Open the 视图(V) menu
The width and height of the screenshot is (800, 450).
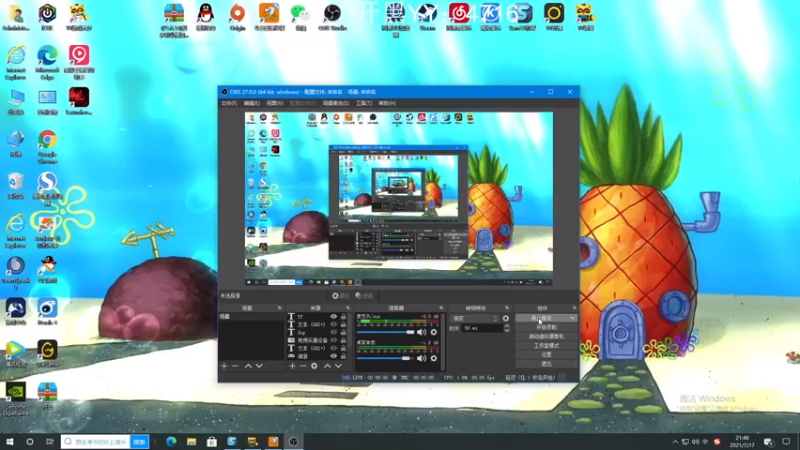(274, 103)
